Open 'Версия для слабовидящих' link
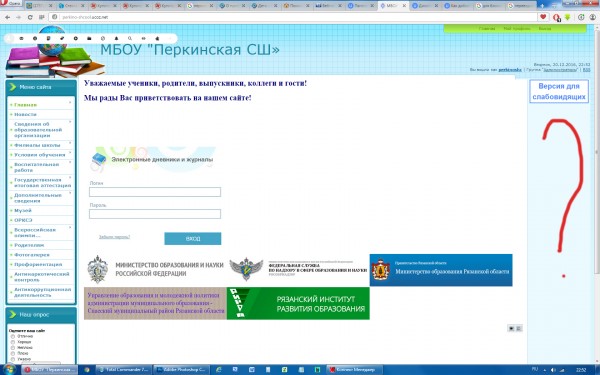Screen dimensions: 600x375 tap(559, 91)
